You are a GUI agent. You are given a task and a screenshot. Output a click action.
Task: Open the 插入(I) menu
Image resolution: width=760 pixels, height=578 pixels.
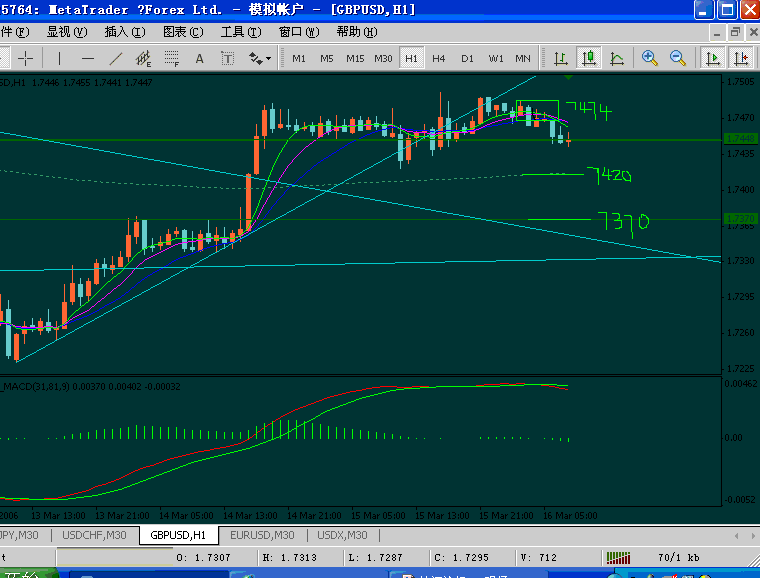point(125,32)
